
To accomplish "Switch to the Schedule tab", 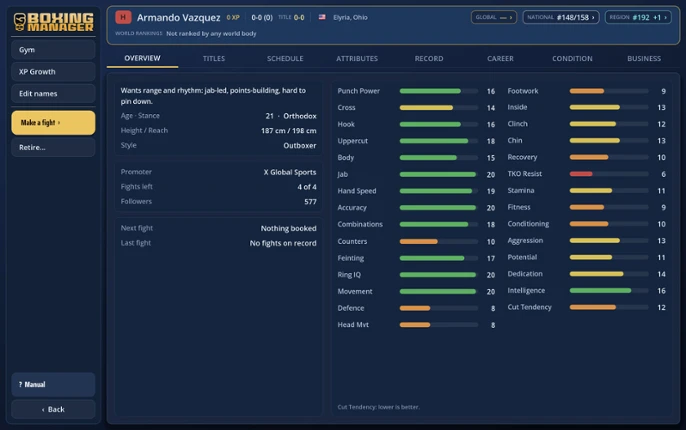I will (285, 58).
